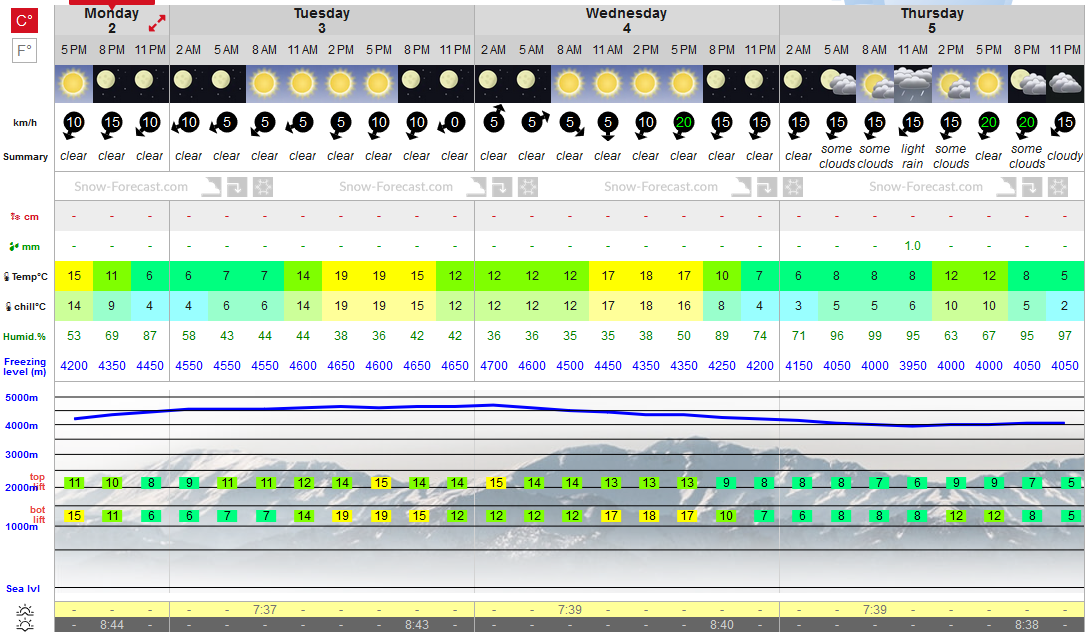The width and height of the screenshot is (1092, 637).
Task: Select the Tuesday 3 day header
Action: (x=322, y=20)
